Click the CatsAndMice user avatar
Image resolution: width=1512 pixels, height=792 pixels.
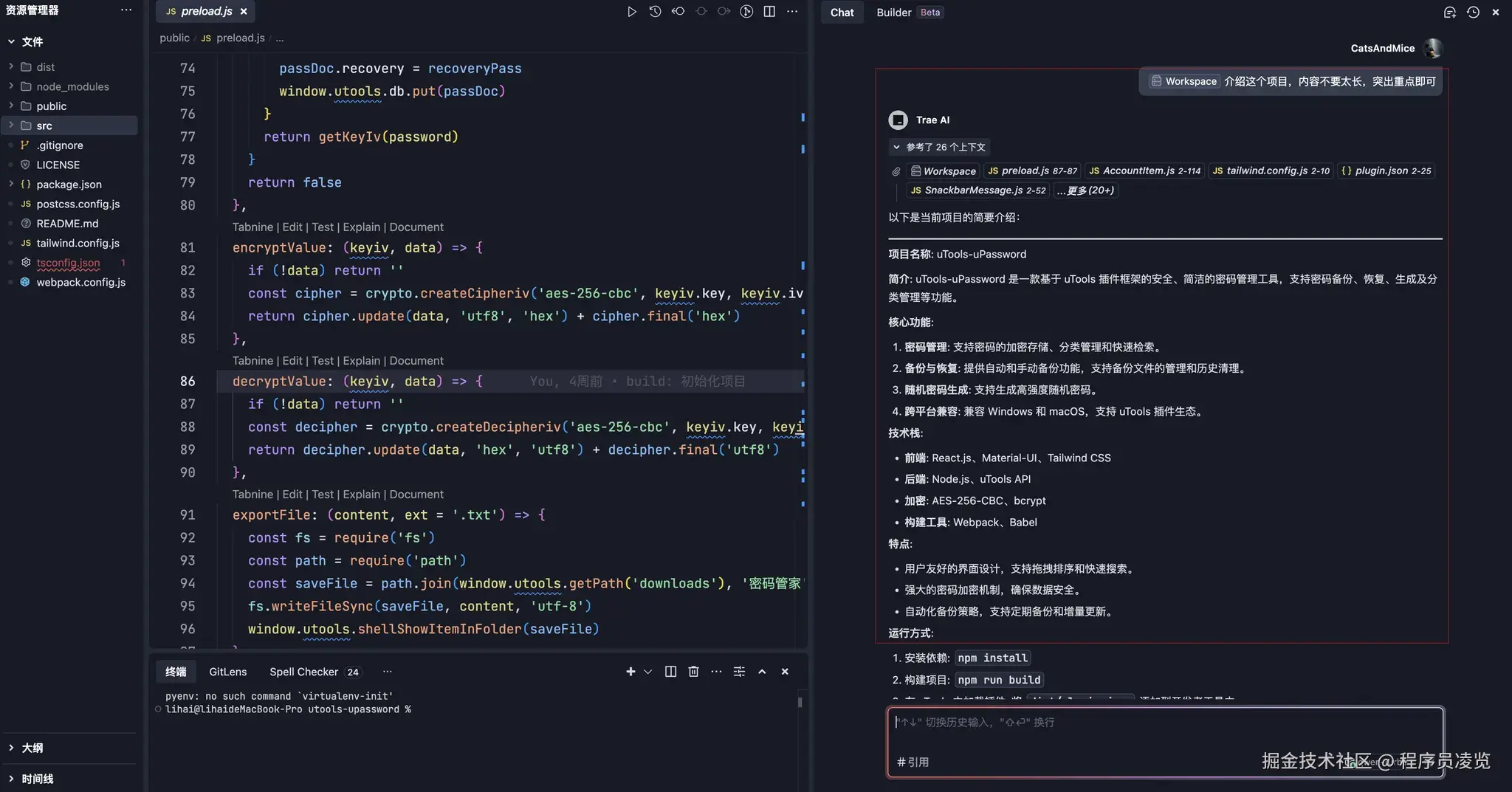coord(1433,48)
